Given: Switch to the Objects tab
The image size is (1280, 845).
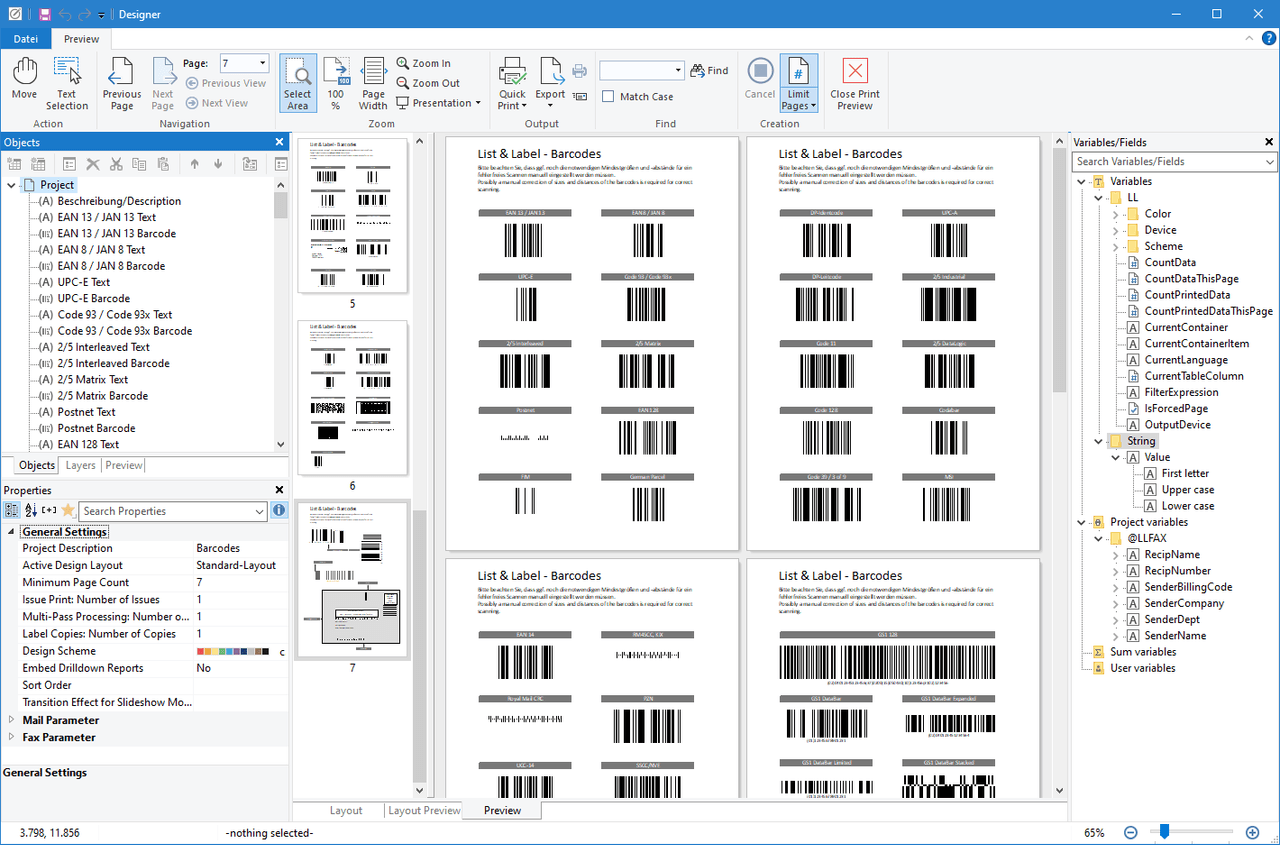Looking at the screenshot, I should pos(38,465).
